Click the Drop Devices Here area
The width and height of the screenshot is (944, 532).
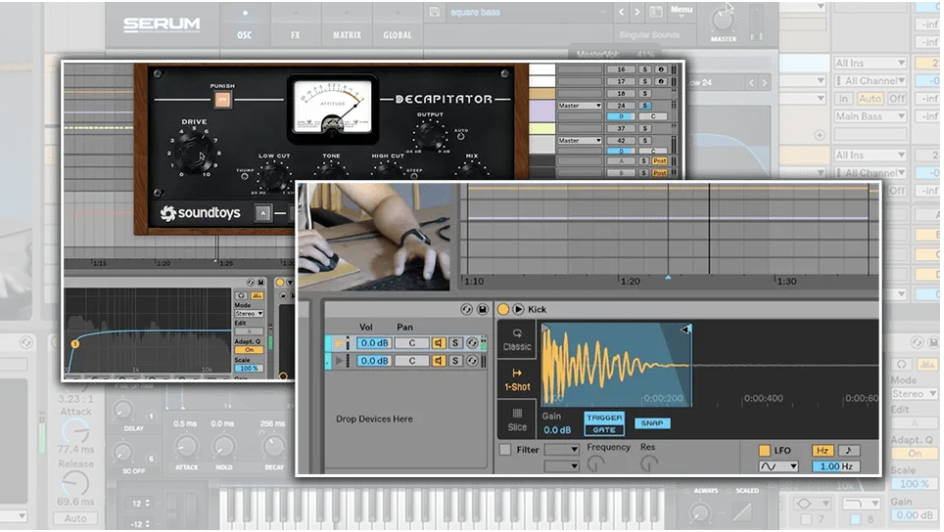pyautogui.click(x=374, y=419)
